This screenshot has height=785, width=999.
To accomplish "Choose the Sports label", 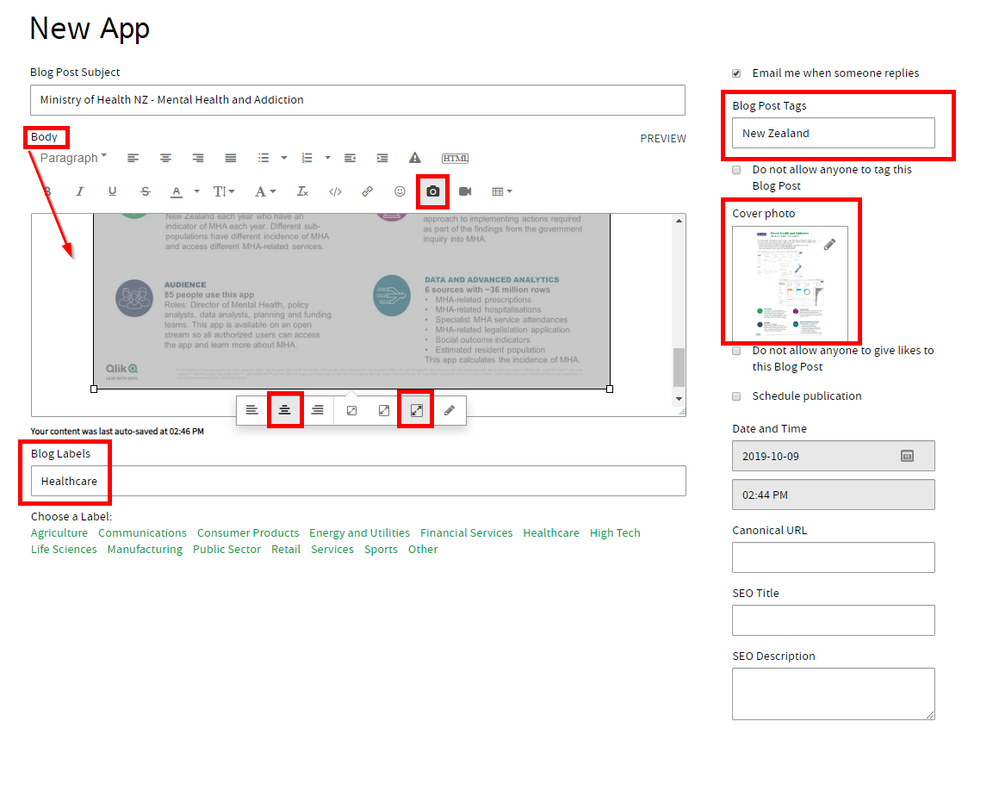I will (381, 549).
